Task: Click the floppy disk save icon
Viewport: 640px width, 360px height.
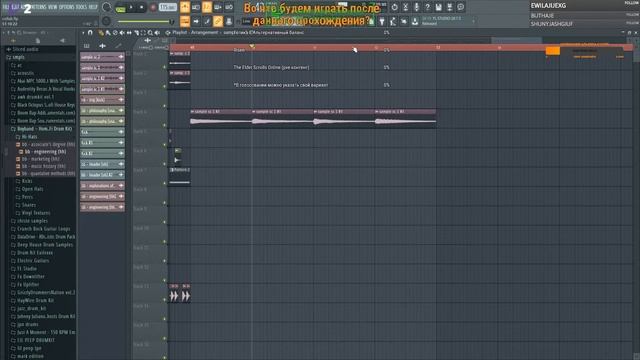Action: tap(438, 7)
